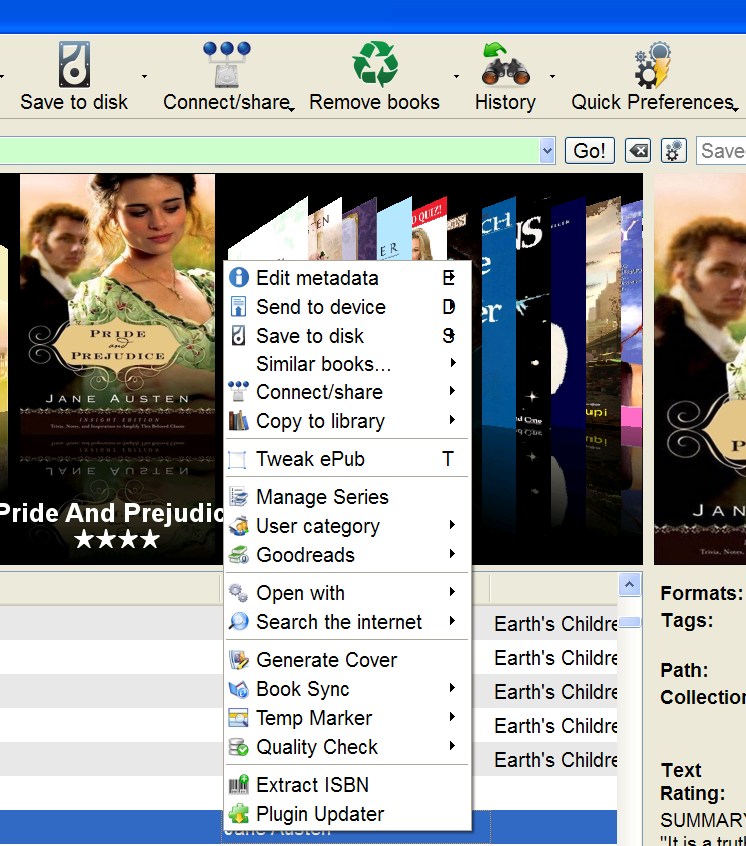This screenshot has height=846, width=746.
Task: Choose Search the internet menu entry
Action: [347, 622]
